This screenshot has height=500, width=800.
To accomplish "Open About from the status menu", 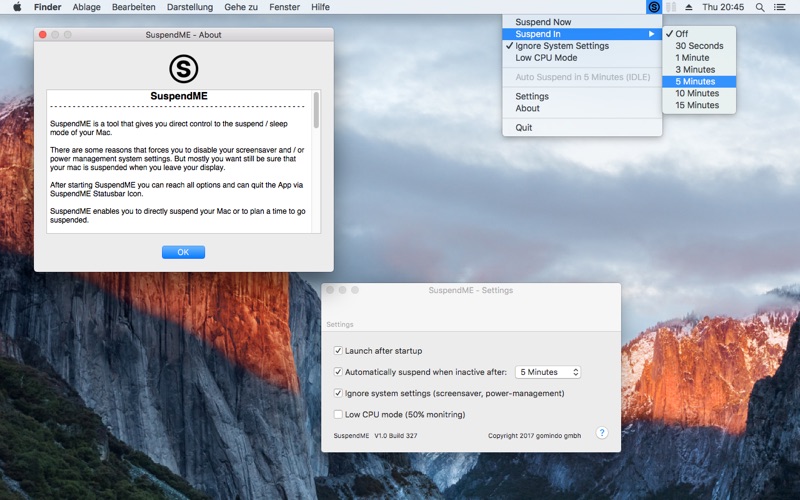I will 582,108.
